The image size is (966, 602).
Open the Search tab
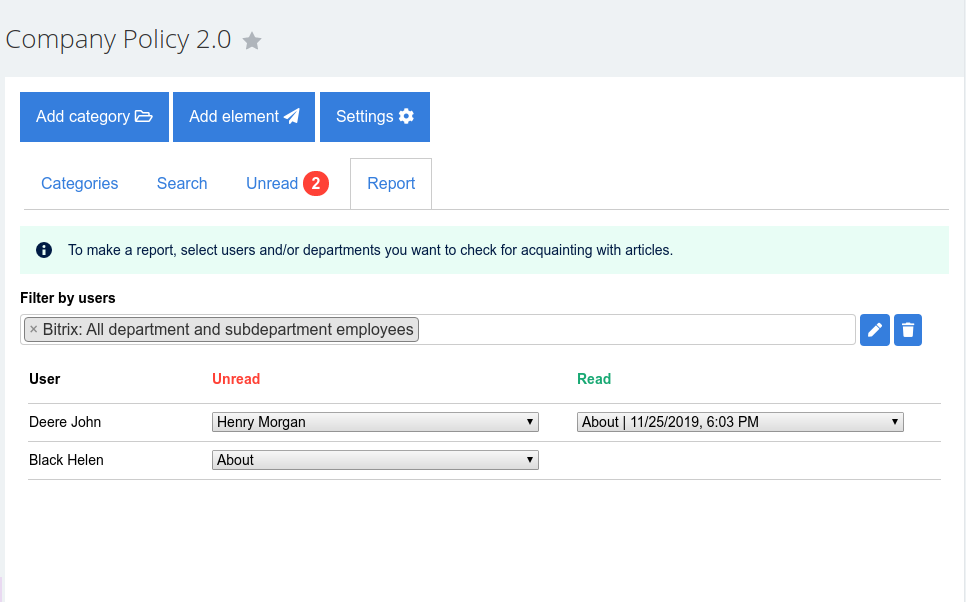click(x=182, y=184)
